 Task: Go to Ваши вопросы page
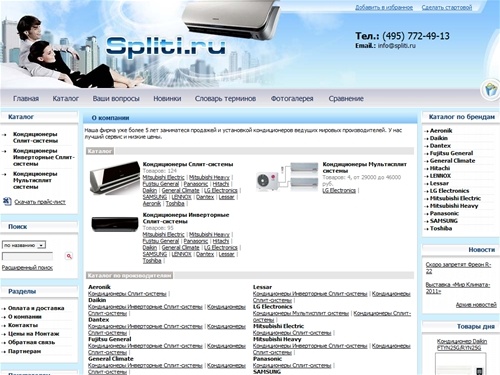coord(116,99)
